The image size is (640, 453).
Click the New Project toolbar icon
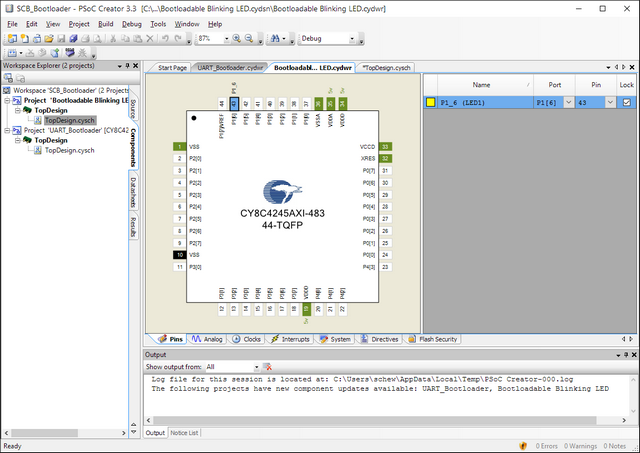12,38
